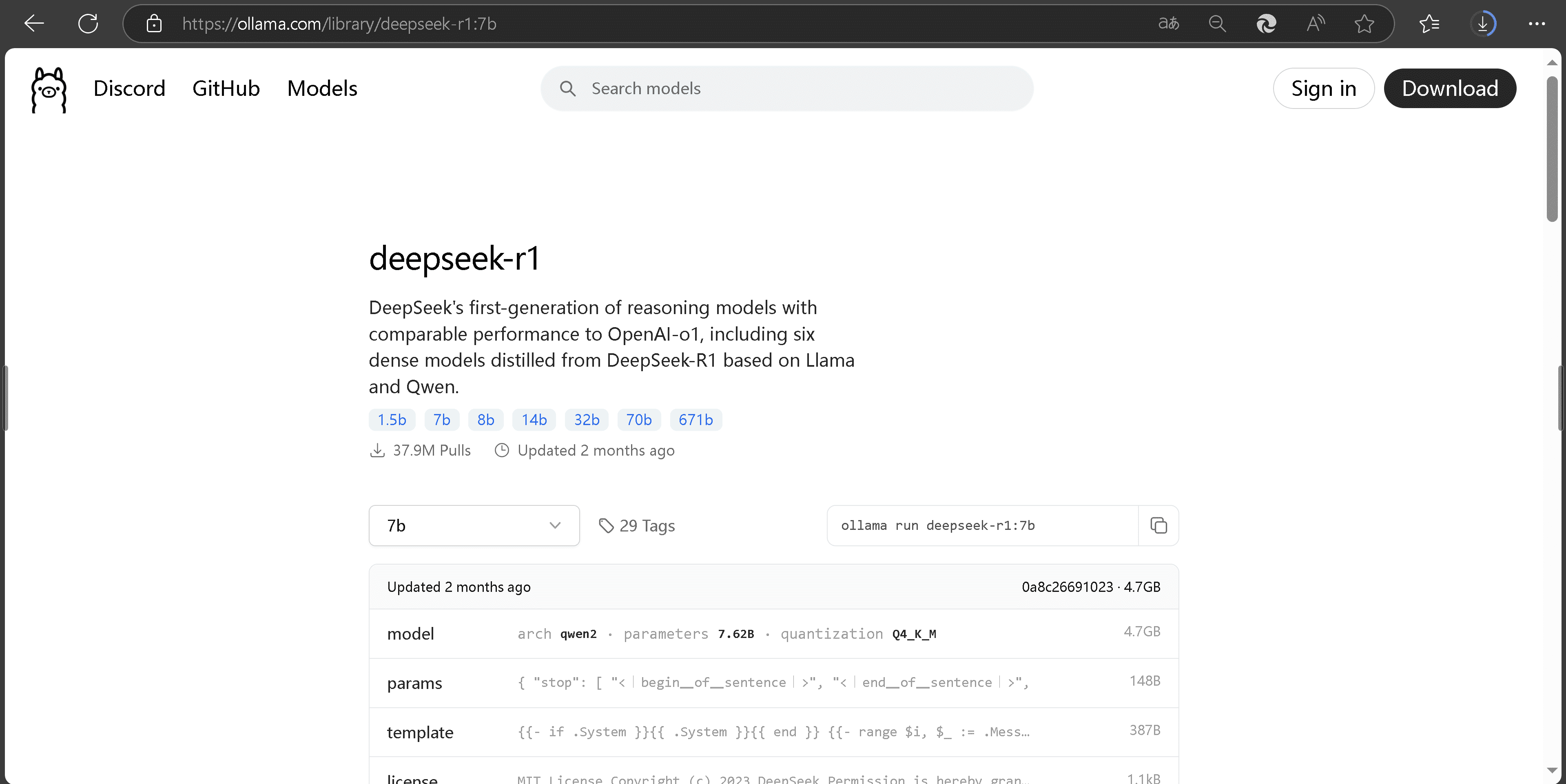Open the GitHub nav link
The width and height of the screenshot is (1566, 784).
pos(226,88)
